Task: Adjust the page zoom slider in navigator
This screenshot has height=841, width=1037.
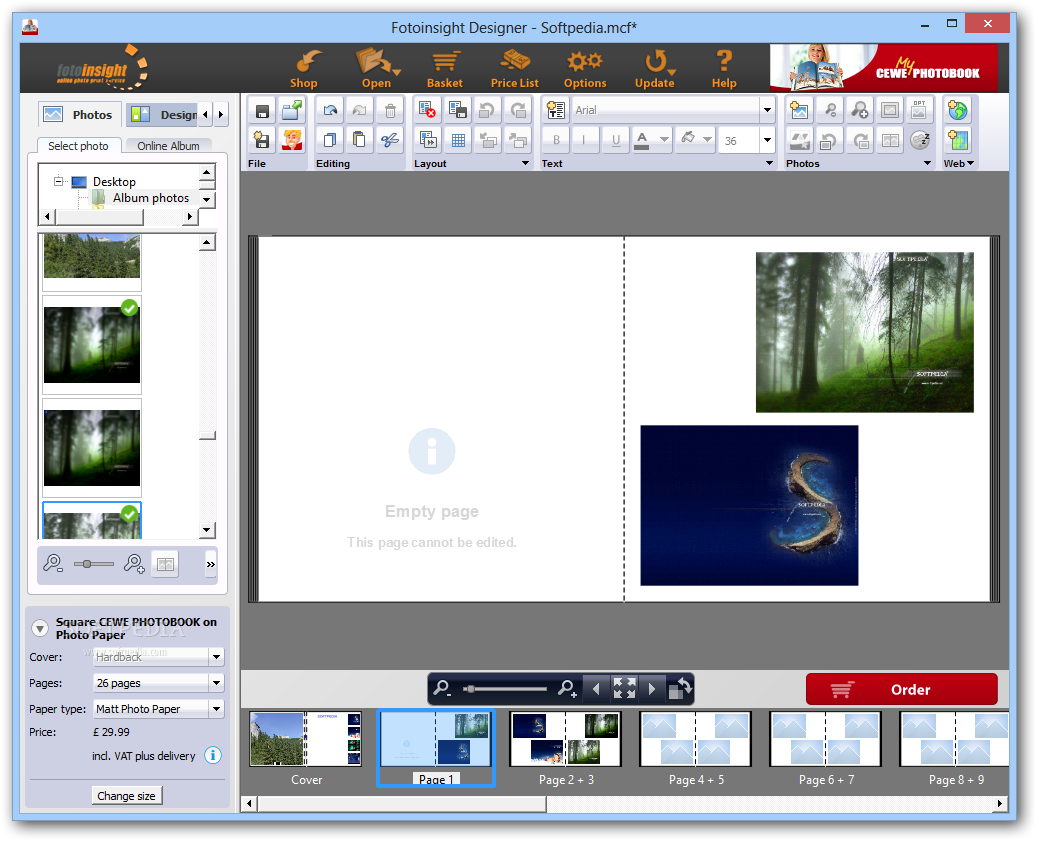Action: tap(505, 689)
